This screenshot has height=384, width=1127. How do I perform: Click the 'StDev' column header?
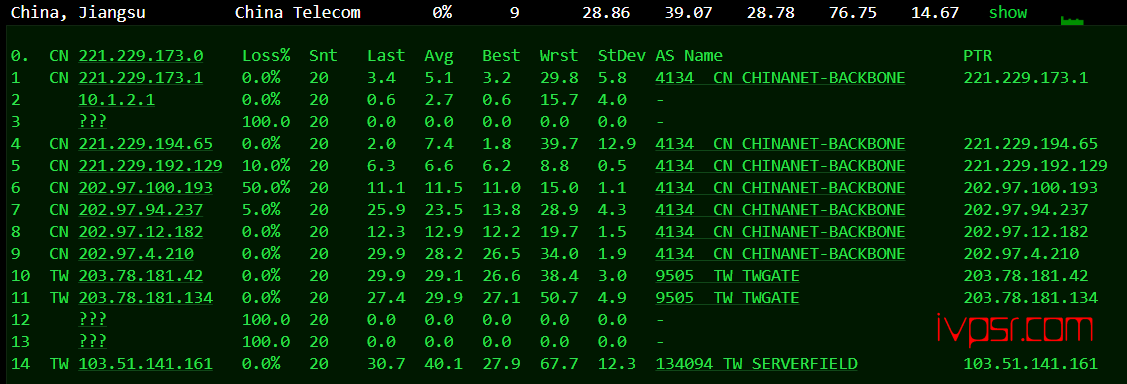pyautogui.click(x=622, y=56)
